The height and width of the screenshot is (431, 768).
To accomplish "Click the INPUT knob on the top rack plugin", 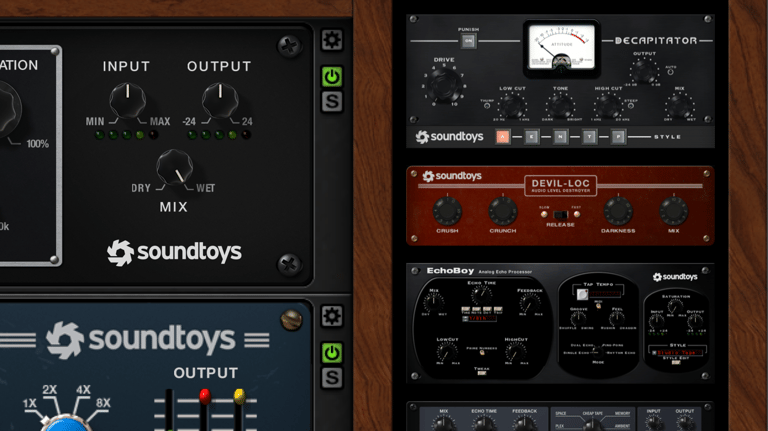I will tap(127, 100).
